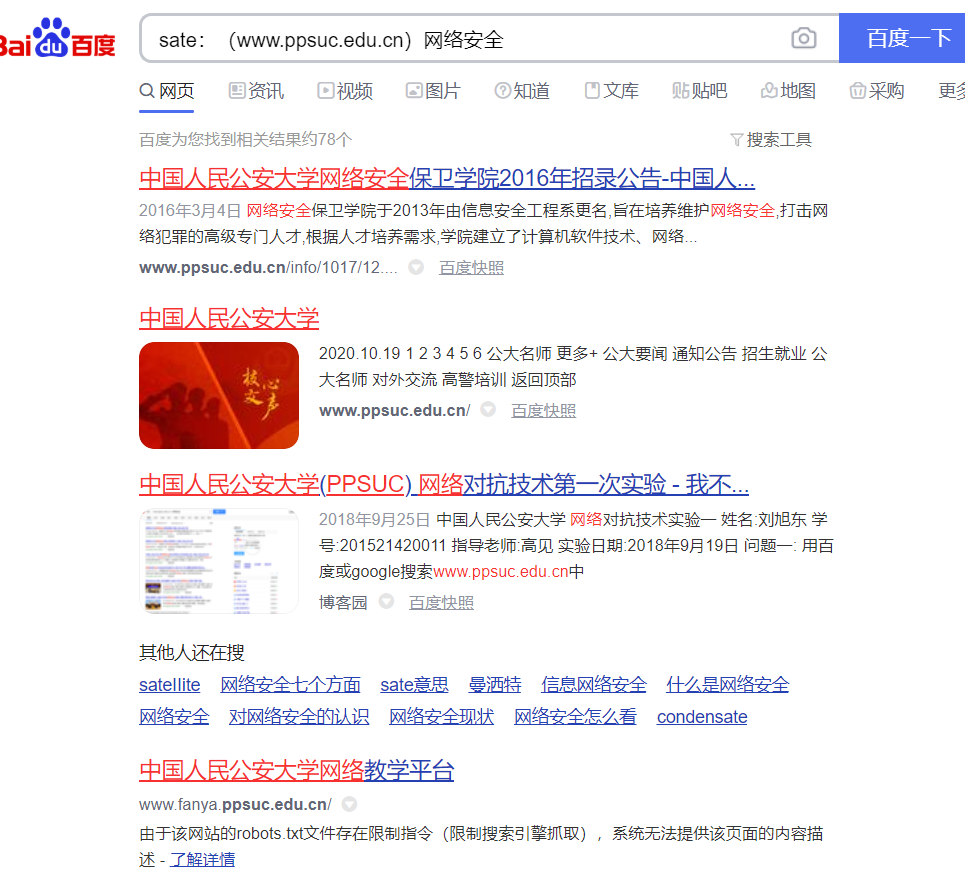The height and width of the screenshot is (871, 965).
Task: Go to the 贴吧 tab
Action: tap(700, 91)
